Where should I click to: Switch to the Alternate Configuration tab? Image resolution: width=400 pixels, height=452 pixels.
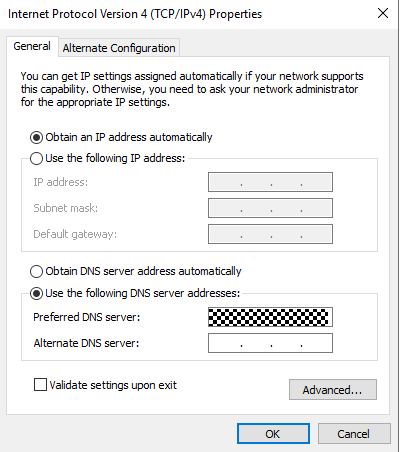pos(119,48)
